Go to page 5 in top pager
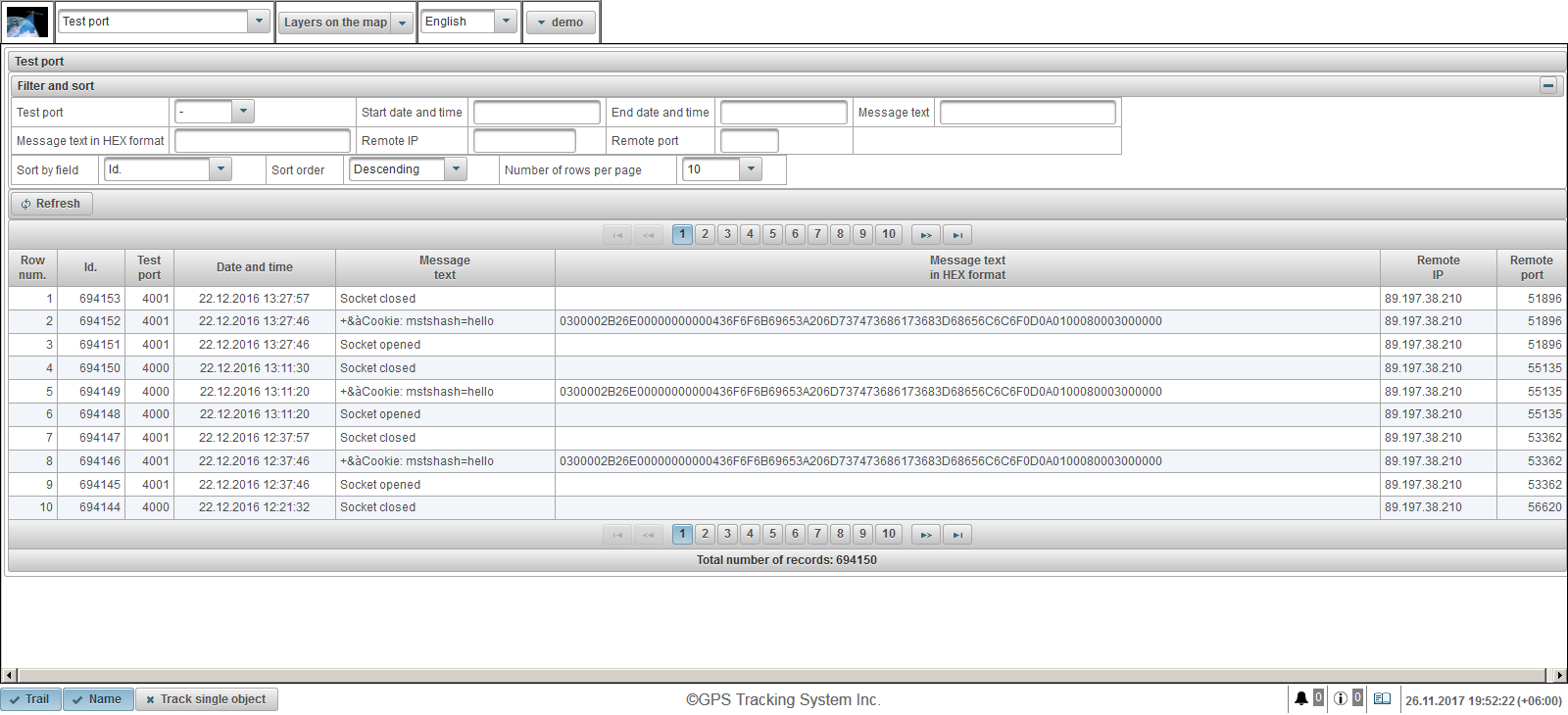 pos(772,234)
